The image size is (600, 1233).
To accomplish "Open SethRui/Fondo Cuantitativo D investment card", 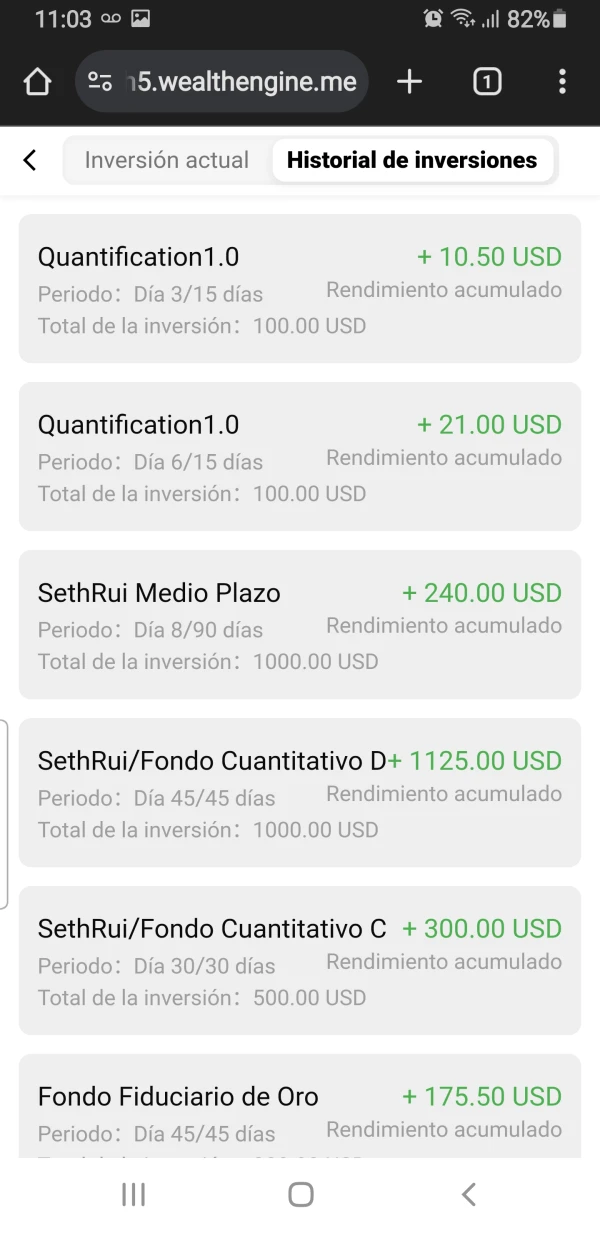I will click(x=300, y=793).
